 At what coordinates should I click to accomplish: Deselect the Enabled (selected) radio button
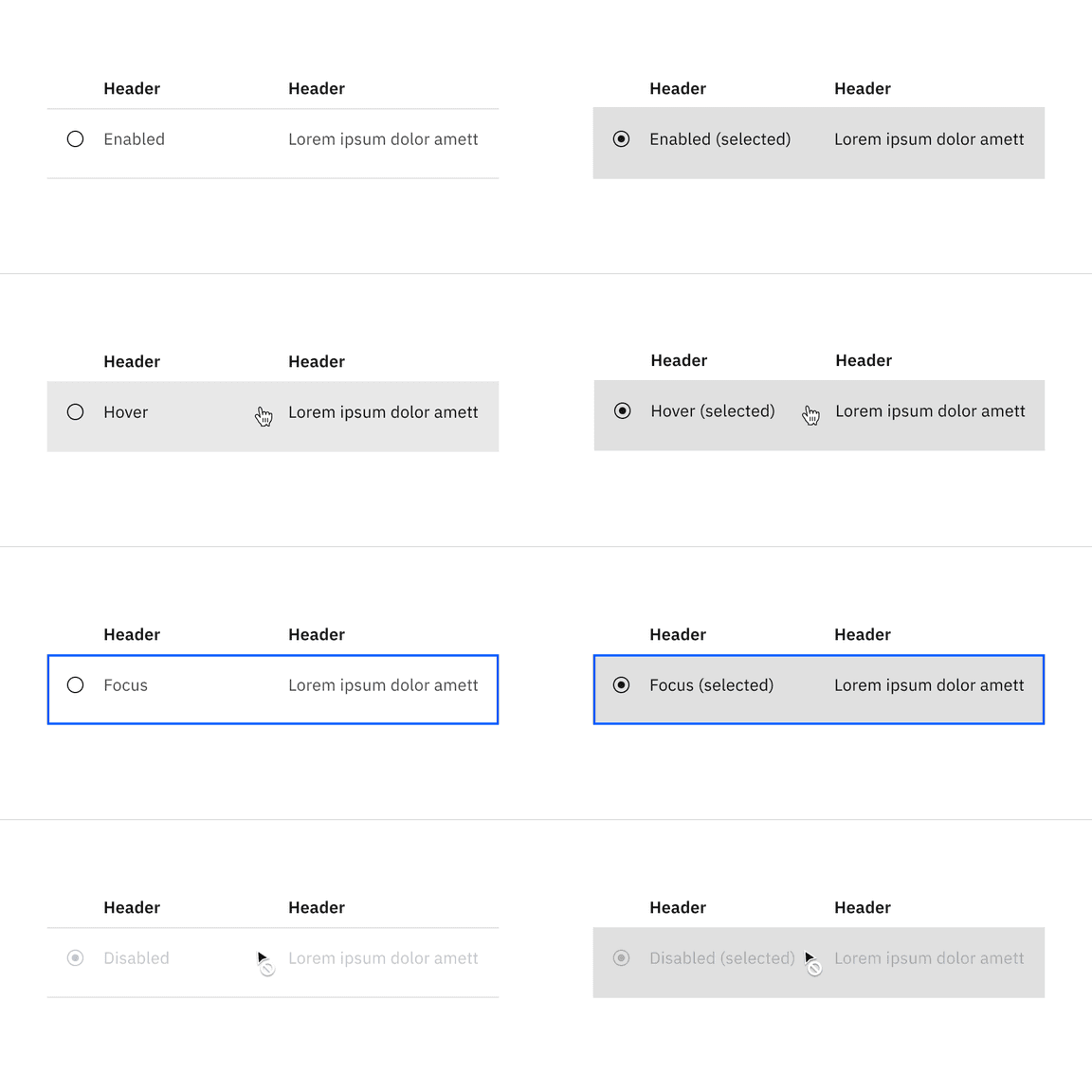[622, 139]
